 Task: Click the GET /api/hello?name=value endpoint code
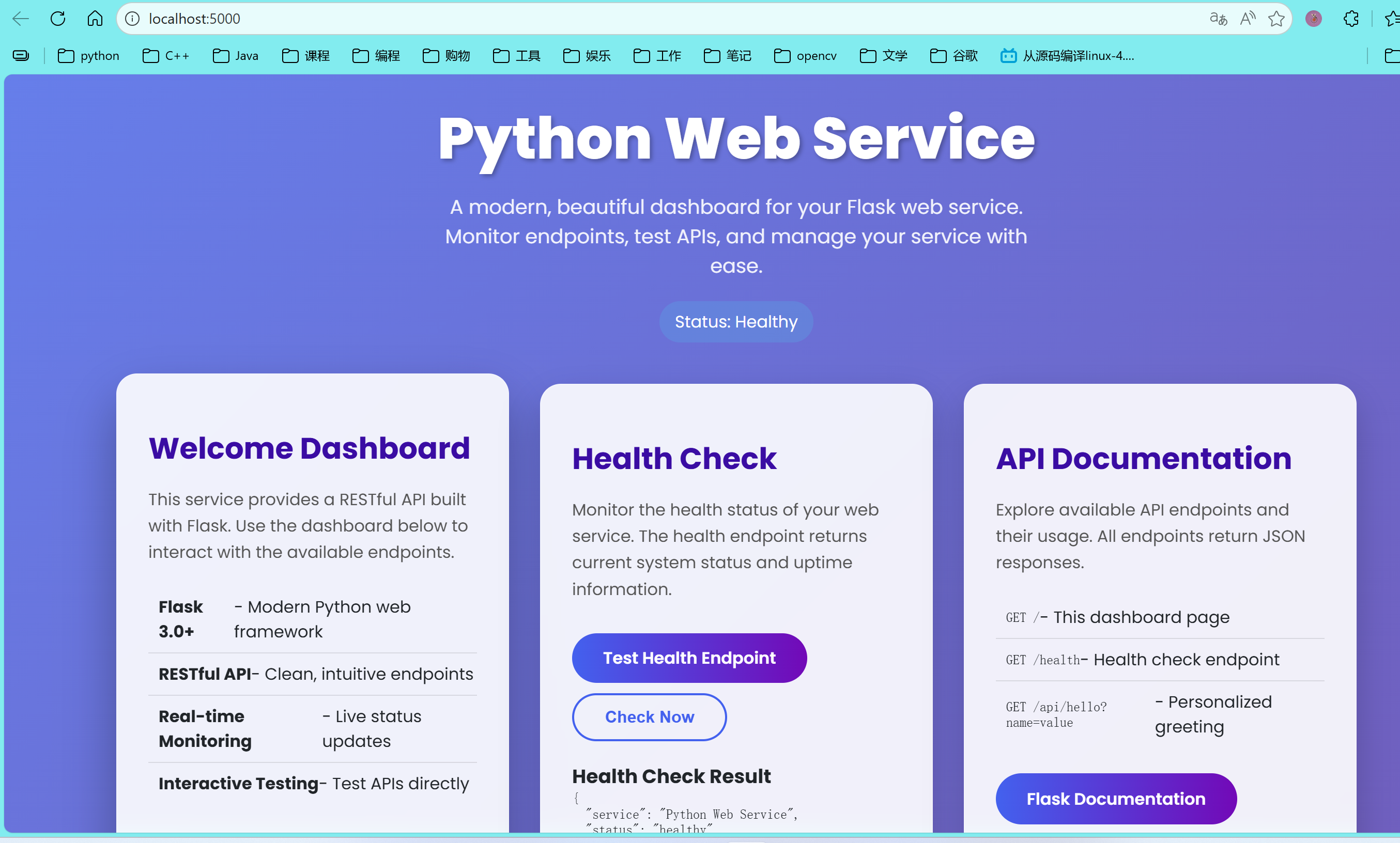click(1056, 714)
